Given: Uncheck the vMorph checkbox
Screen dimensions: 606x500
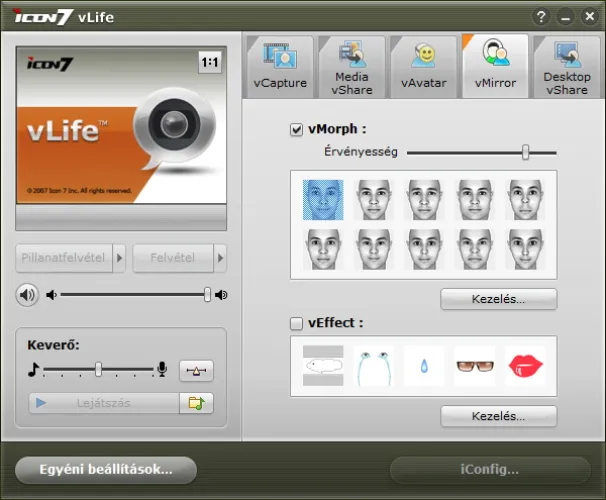Looking at the screenshot, I should pyautogui.click(x=296, y=129).
